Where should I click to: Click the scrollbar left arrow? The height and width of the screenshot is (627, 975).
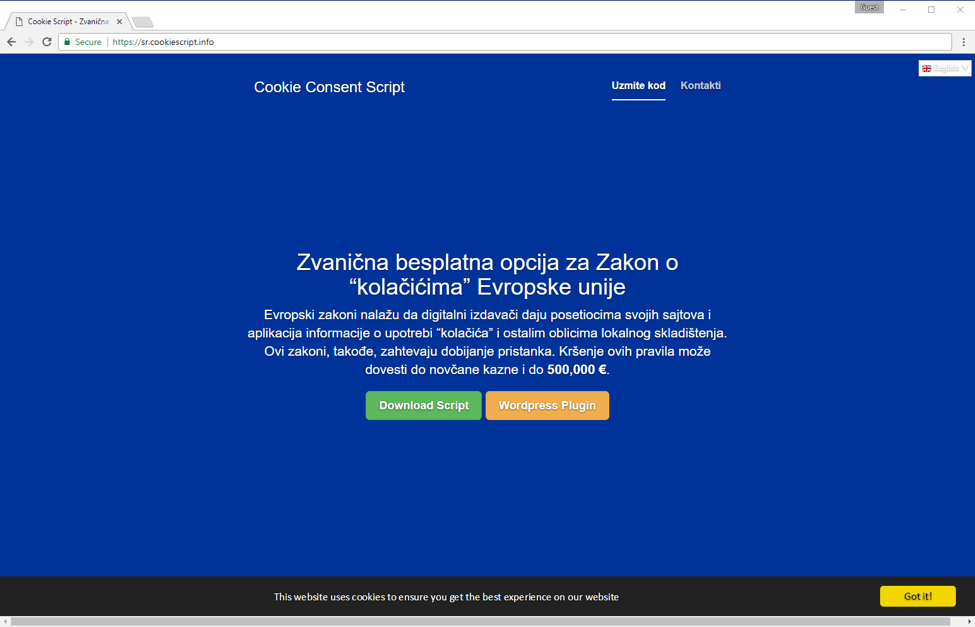pos(5,622)
